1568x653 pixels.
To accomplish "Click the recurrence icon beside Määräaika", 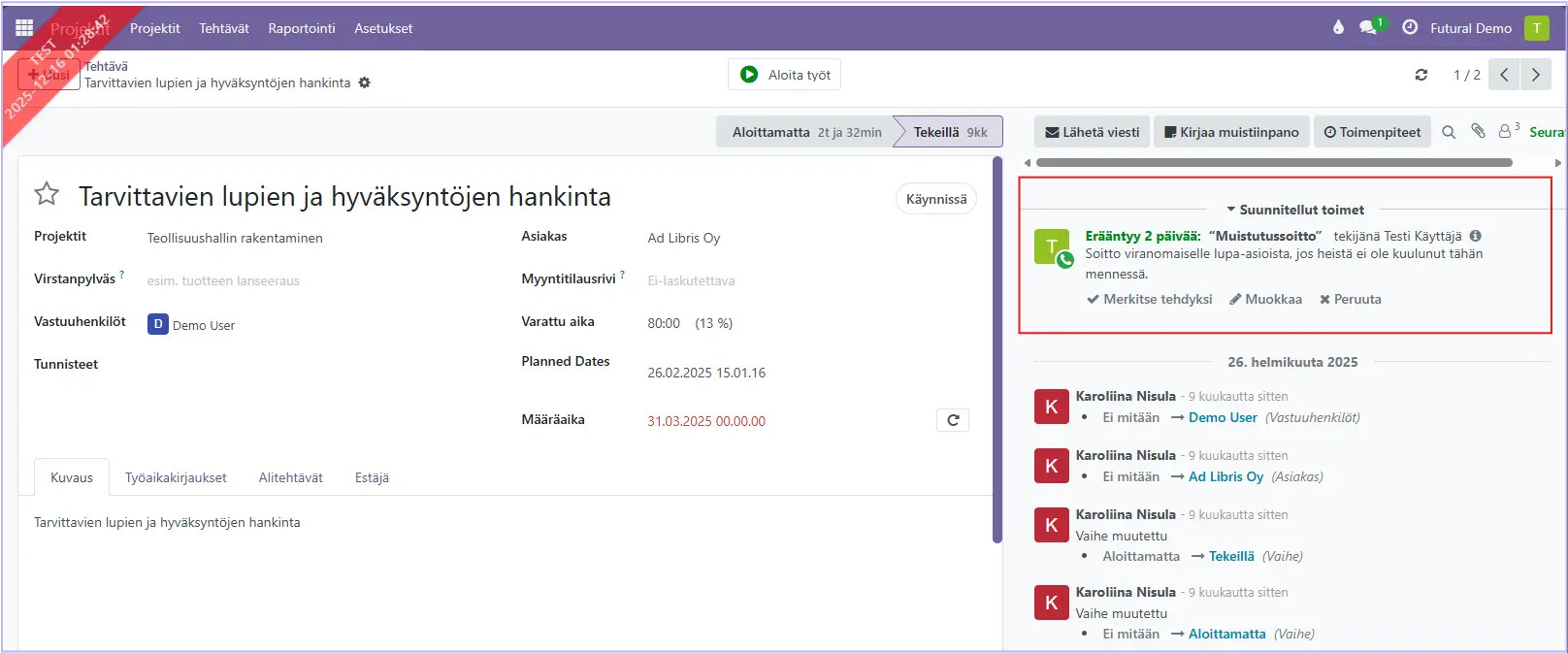I will 953,420.
